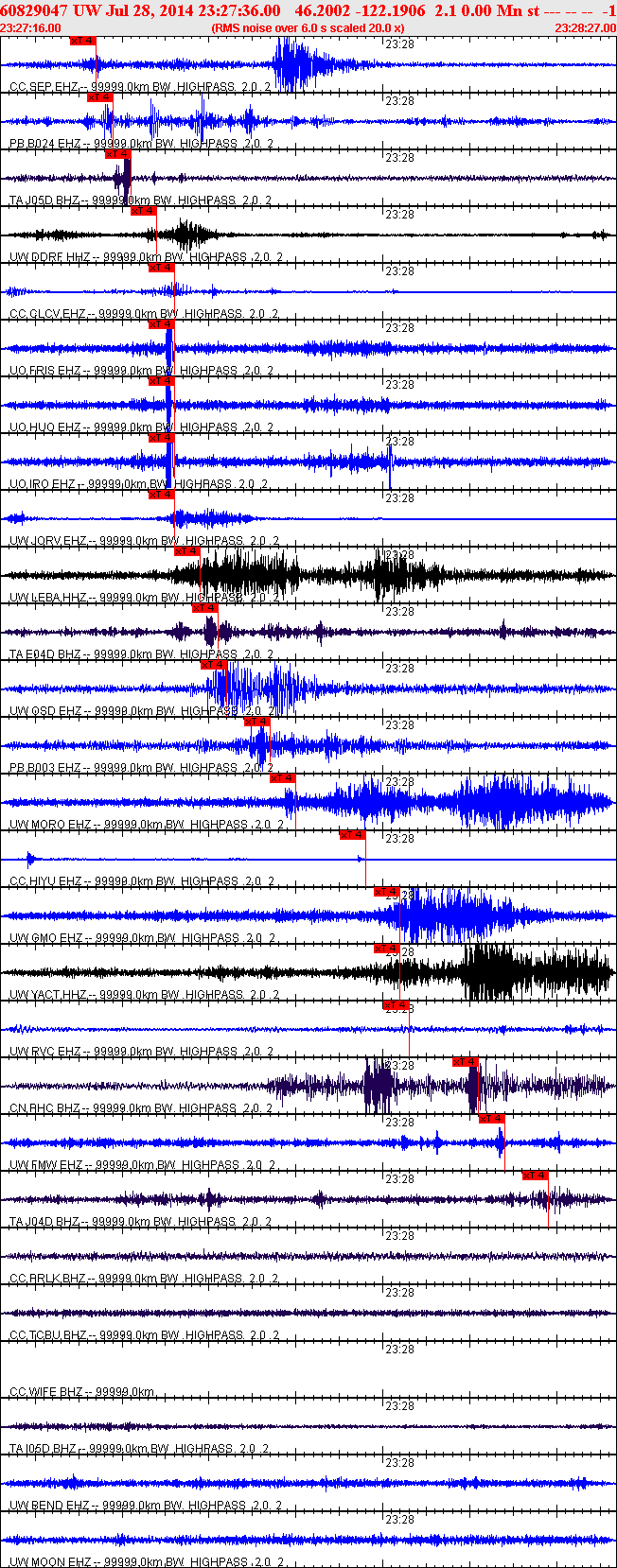
Task: Select the red pick flag on UW OSD trace
Action: pyautogui.click(x=214, y=665)
